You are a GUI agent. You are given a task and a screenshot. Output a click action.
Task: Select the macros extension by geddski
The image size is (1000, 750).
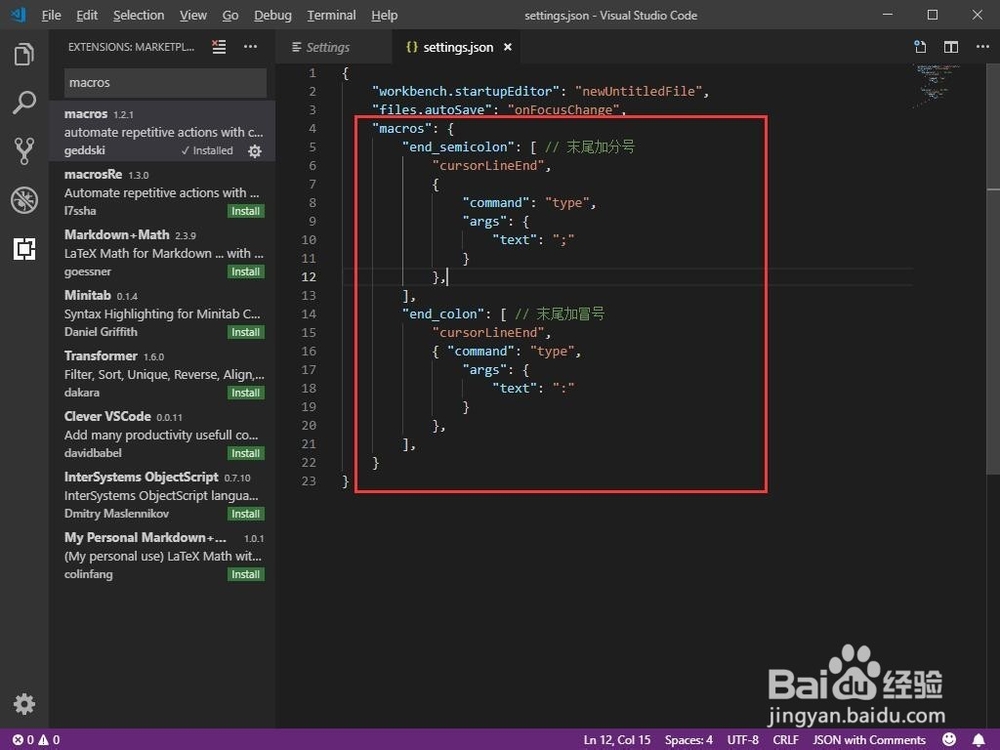(x=162, y=131)
